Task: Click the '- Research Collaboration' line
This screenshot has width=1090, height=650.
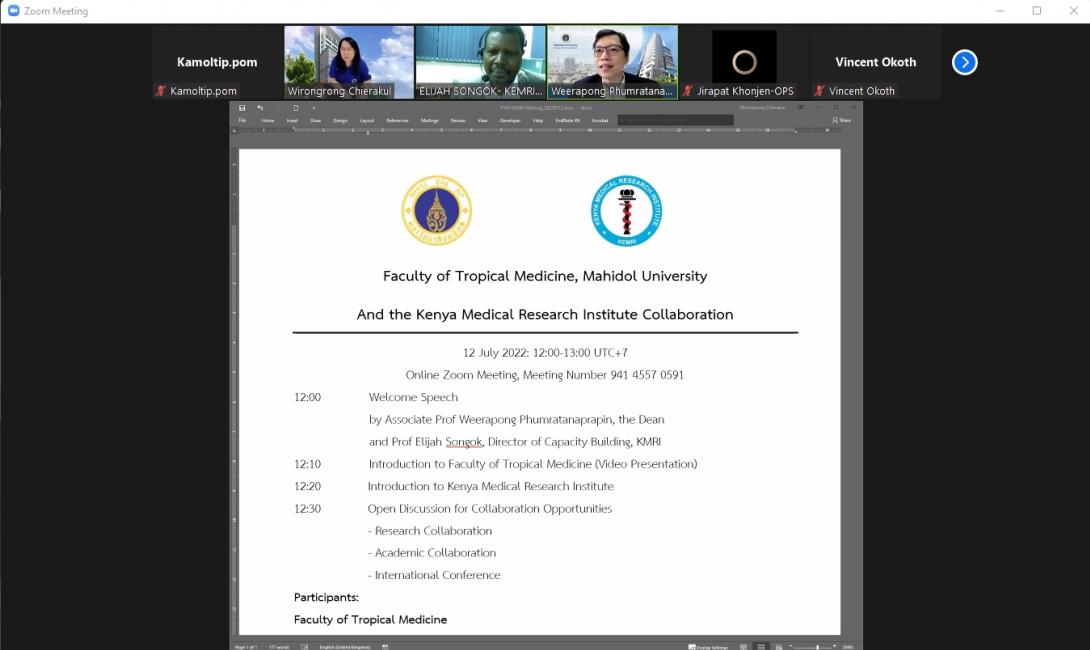Action: tap(430, 530)
